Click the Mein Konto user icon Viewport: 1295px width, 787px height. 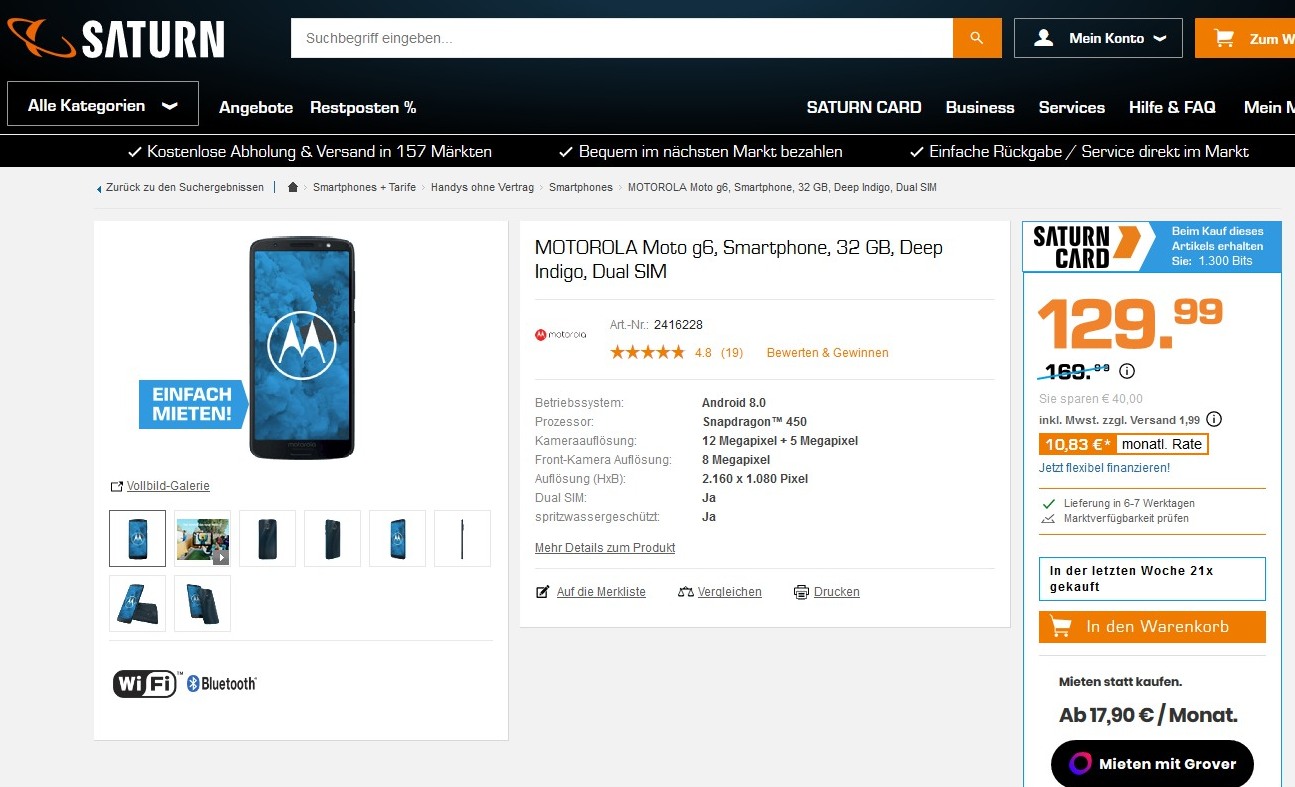pos(1044,38)
